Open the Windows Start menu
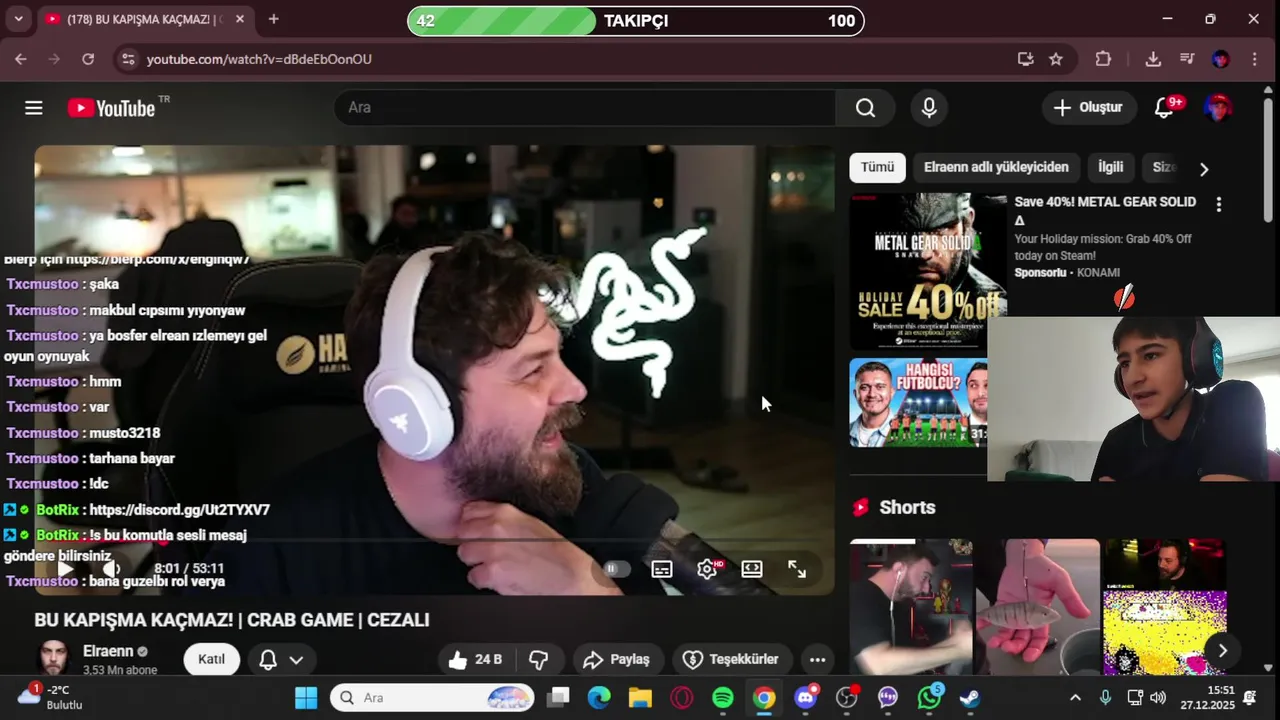 [306, 697]
